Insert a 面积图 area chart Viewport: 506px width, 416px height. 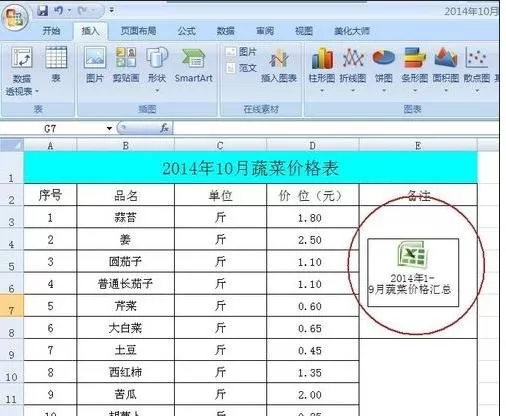click(446, 65)
